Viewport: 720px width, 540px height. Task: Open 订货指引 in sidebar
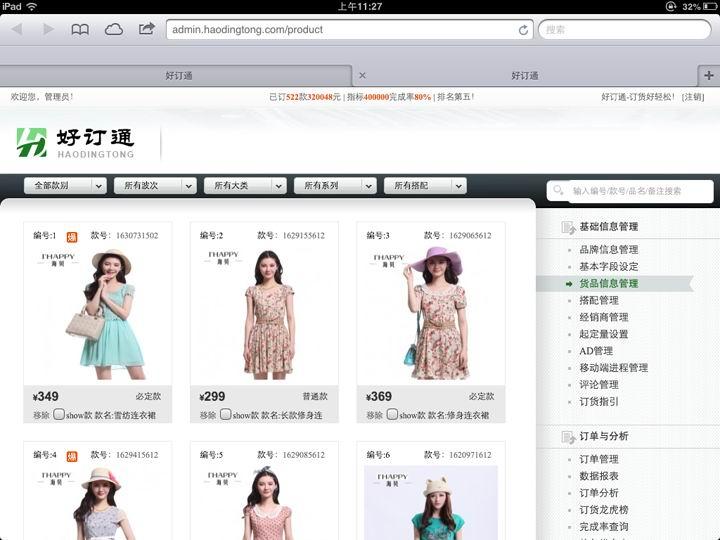[599, 402]
